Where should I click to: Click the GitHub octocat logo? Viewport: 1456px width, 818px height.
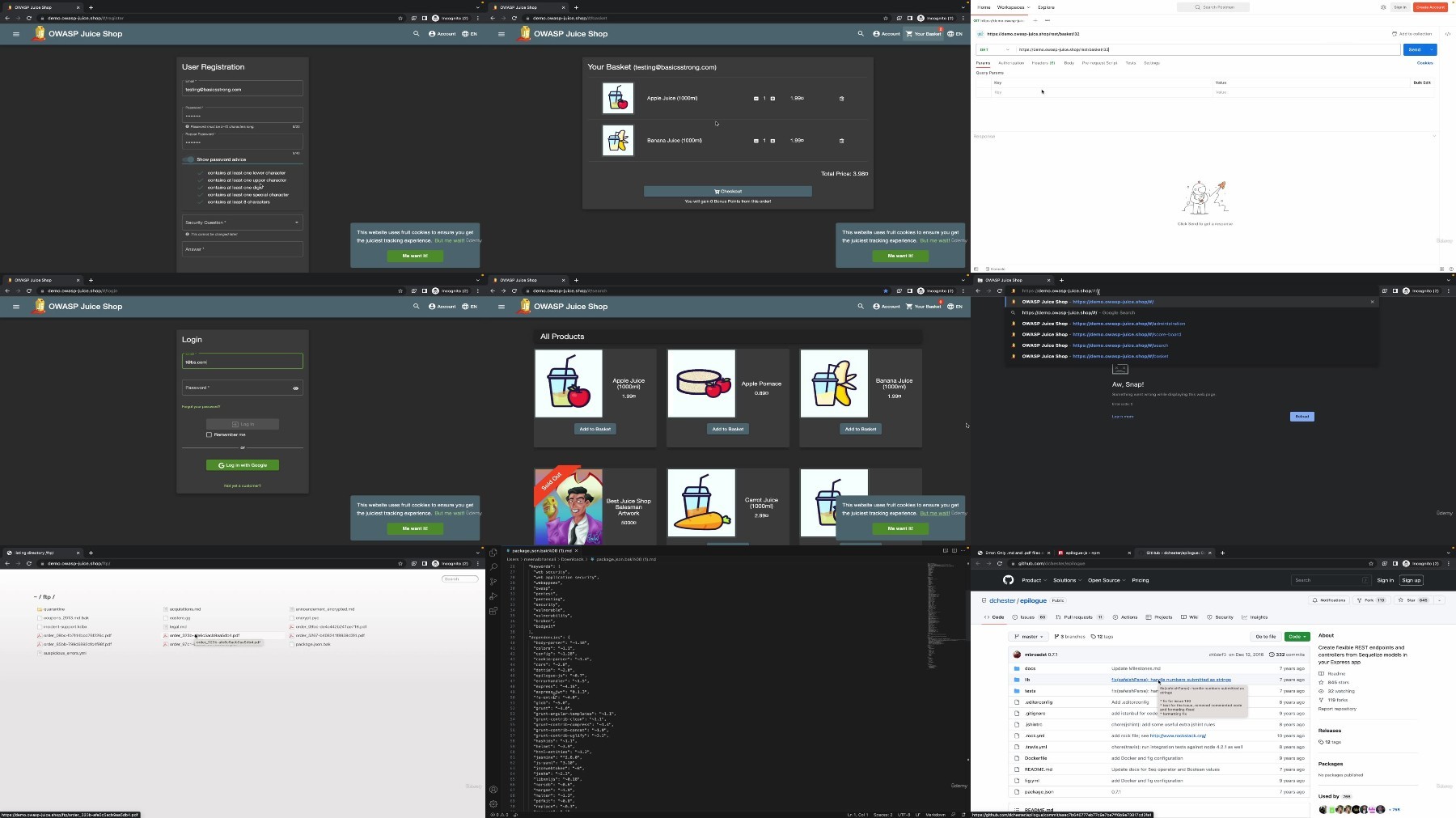1008,580
